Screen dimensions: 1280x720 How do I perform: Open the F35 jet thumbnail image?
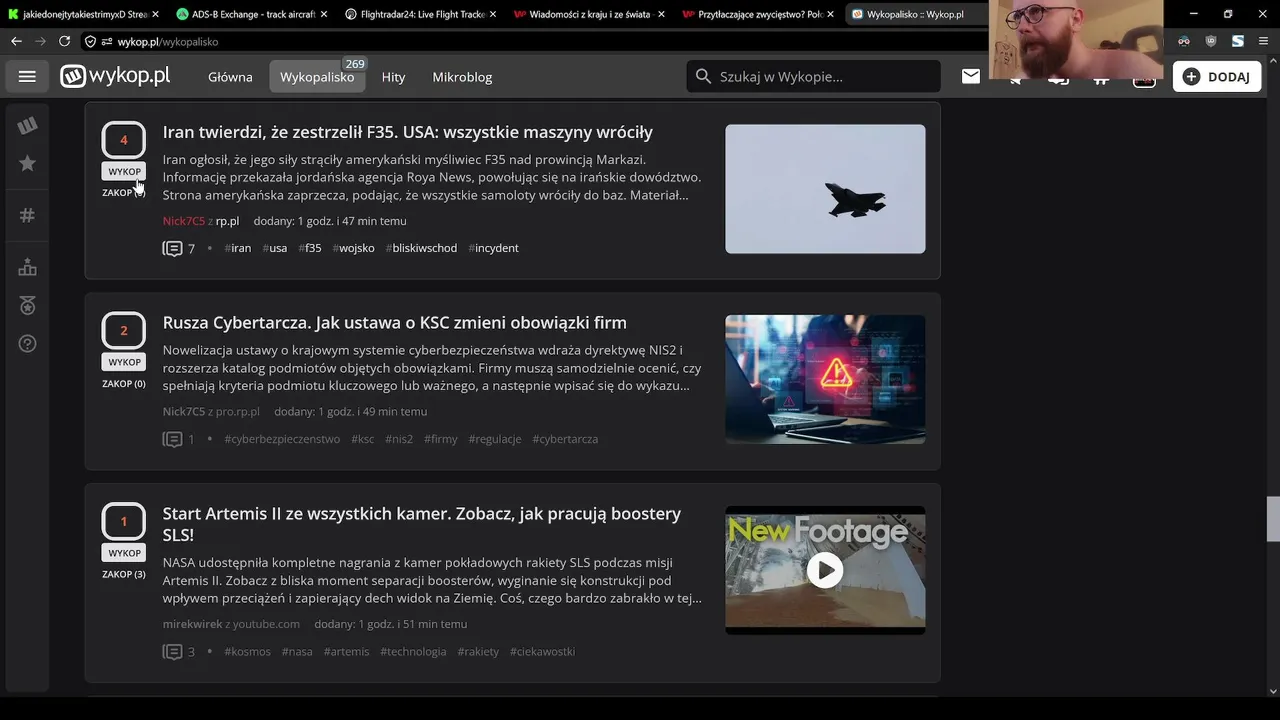(825, 189)
